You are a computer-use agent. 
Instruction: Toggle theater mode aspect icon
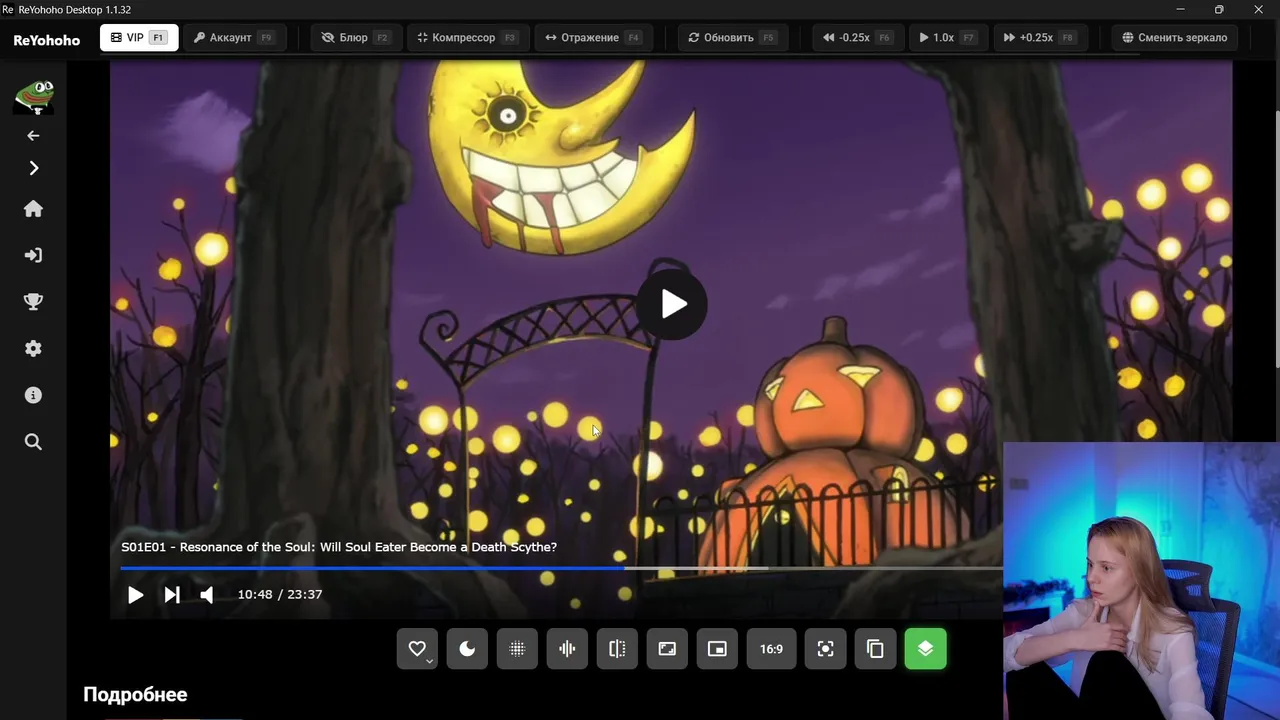click(667, 649)
